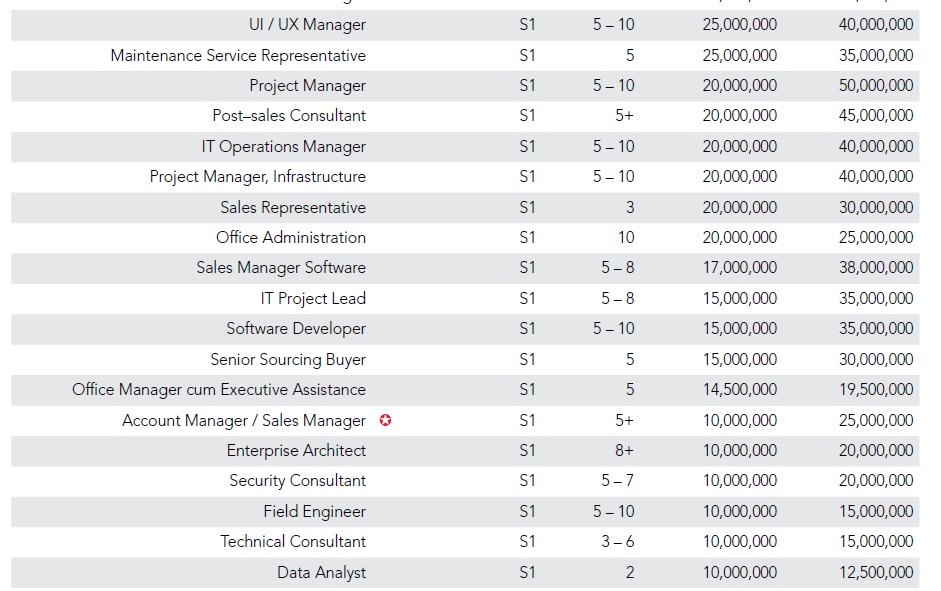The image size is (941, 591).
Task: Select Project Manager max salary 50,000,000
Action: 876,85
